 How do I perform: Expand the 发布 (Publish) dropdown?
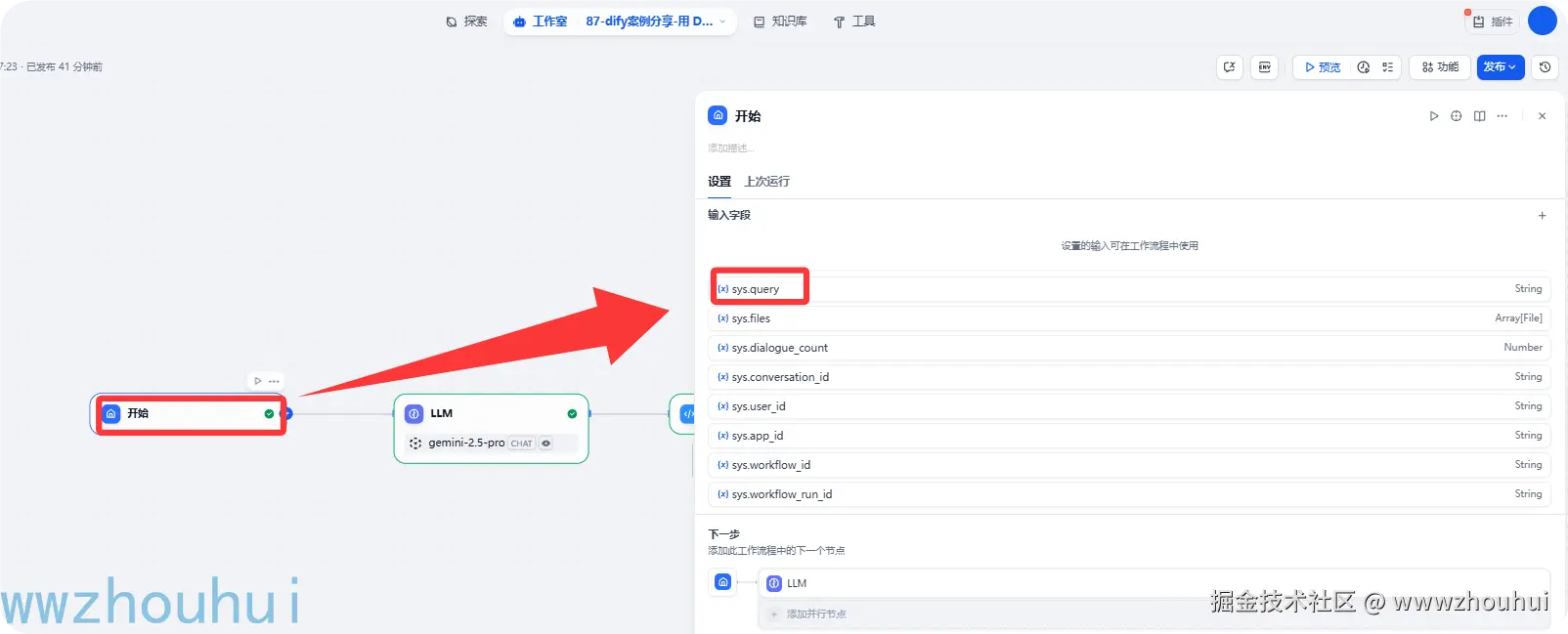1501,67
